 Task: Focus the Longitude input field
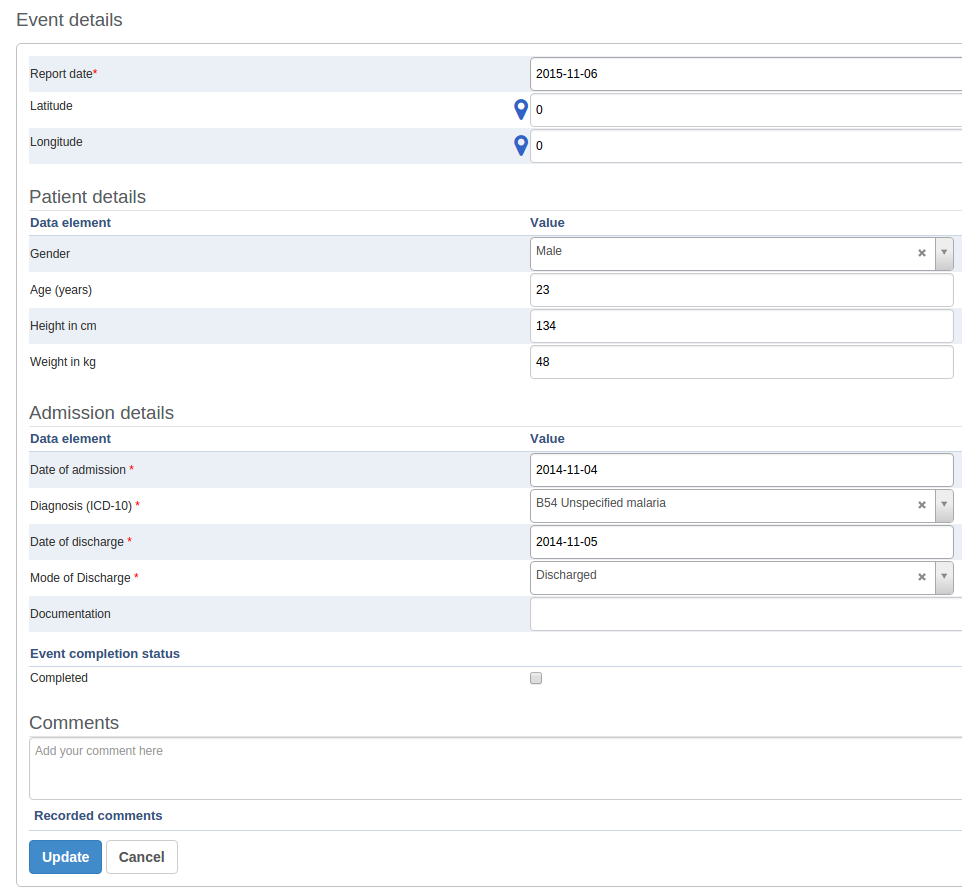745,146
